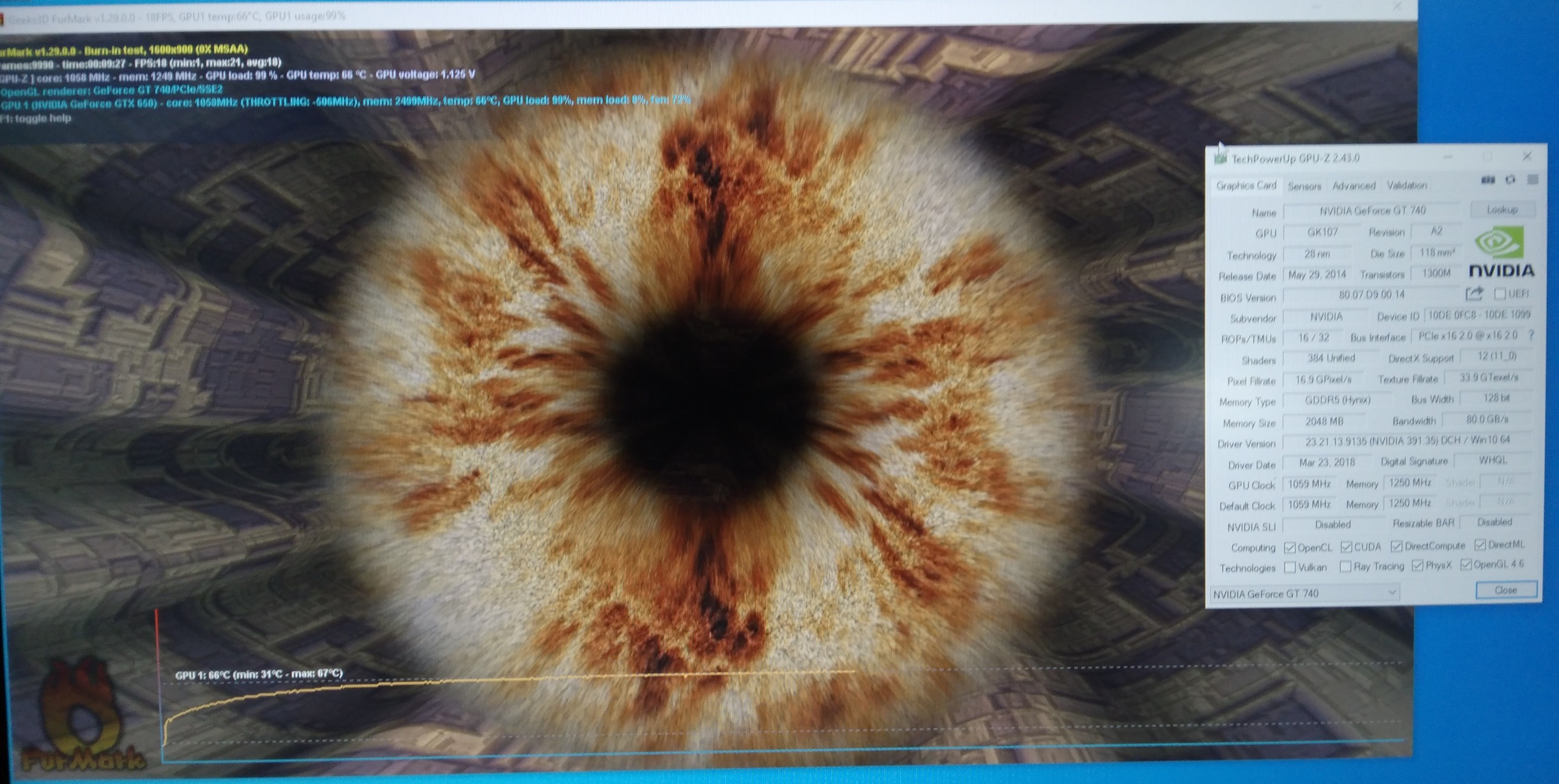Viewport: 1559px width, 784px height.
Task: Click the BIOS export share icon
Action: tap(1474, 294)
